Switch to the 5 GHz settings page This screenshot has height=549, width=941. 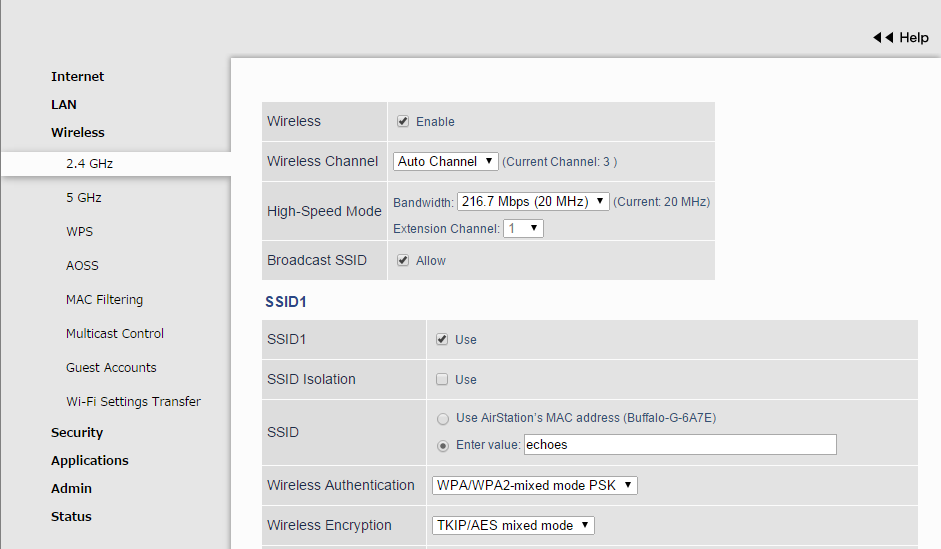[x=84, y=197]
